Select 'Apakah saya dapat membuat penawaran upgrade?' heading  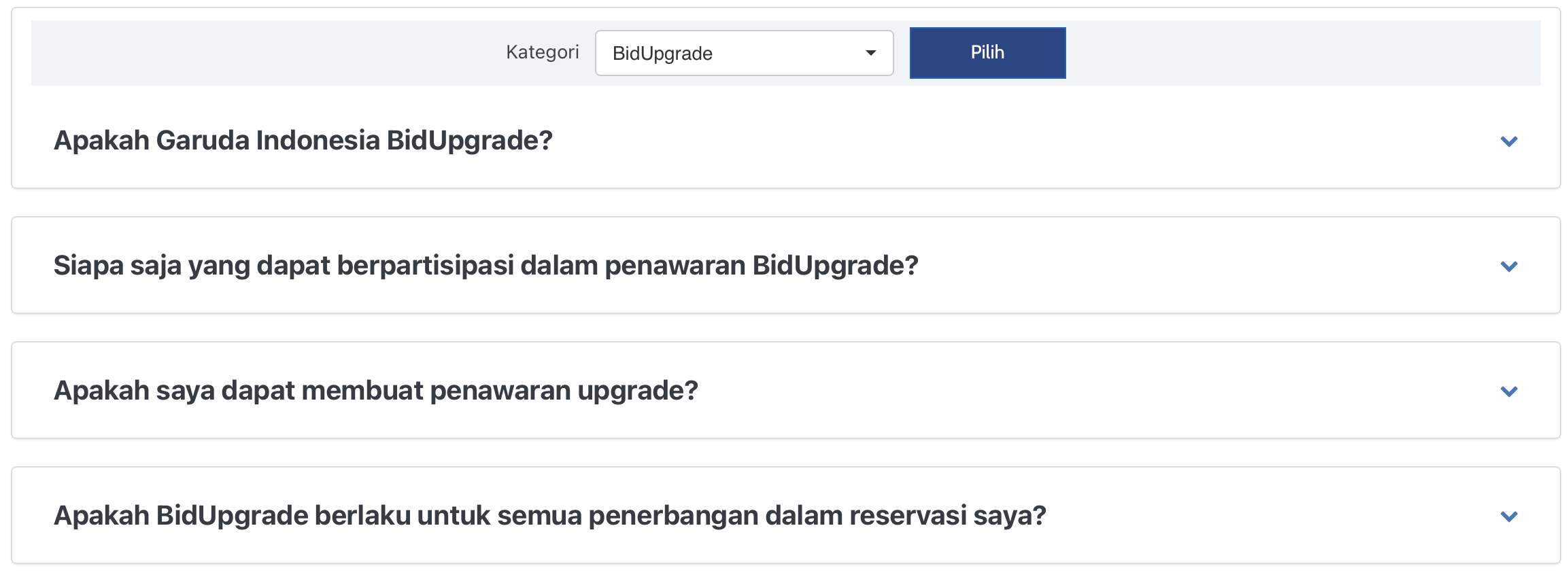tap(376, 391)
